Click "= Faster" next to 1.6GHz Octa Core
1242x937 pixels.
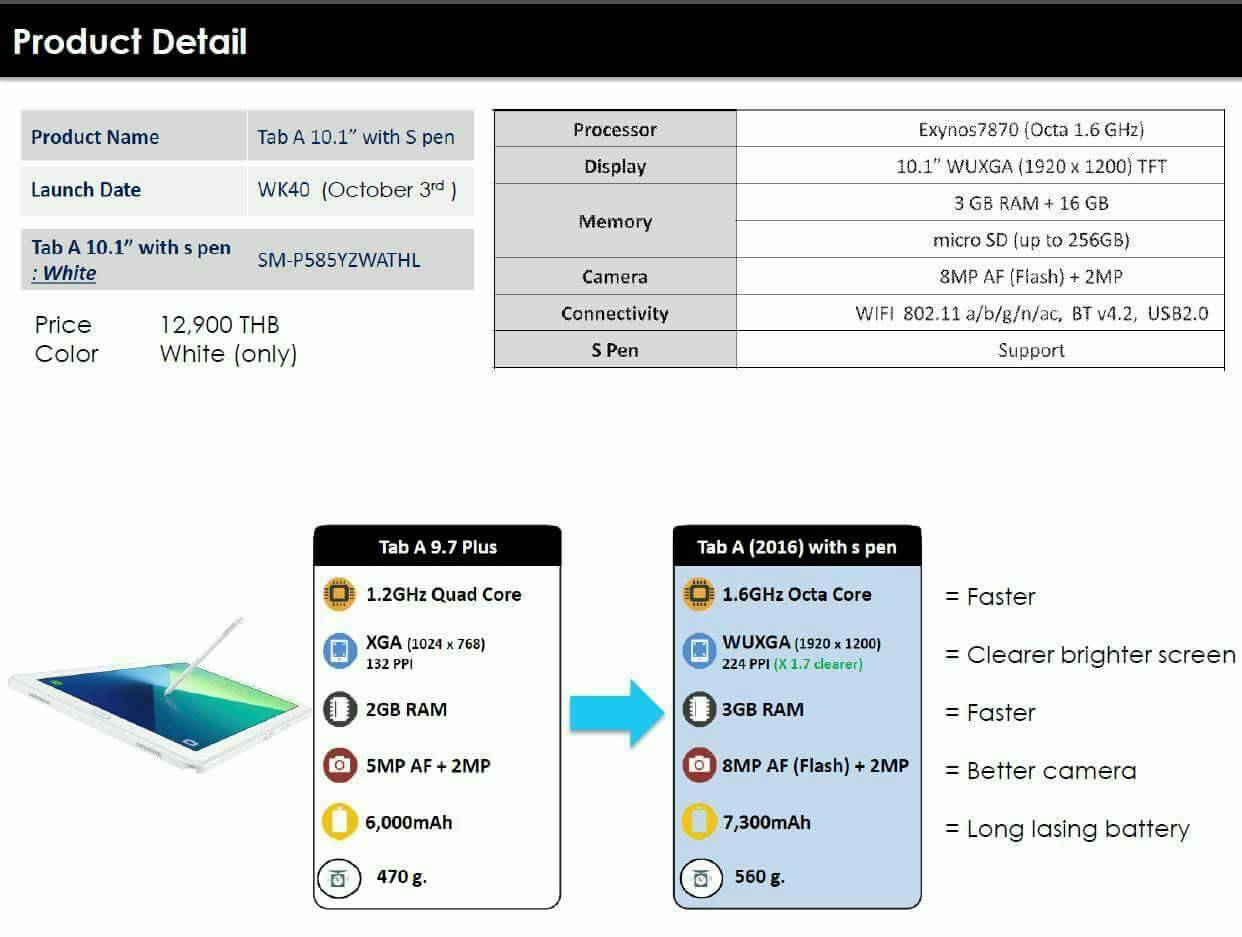pos(990,597)
